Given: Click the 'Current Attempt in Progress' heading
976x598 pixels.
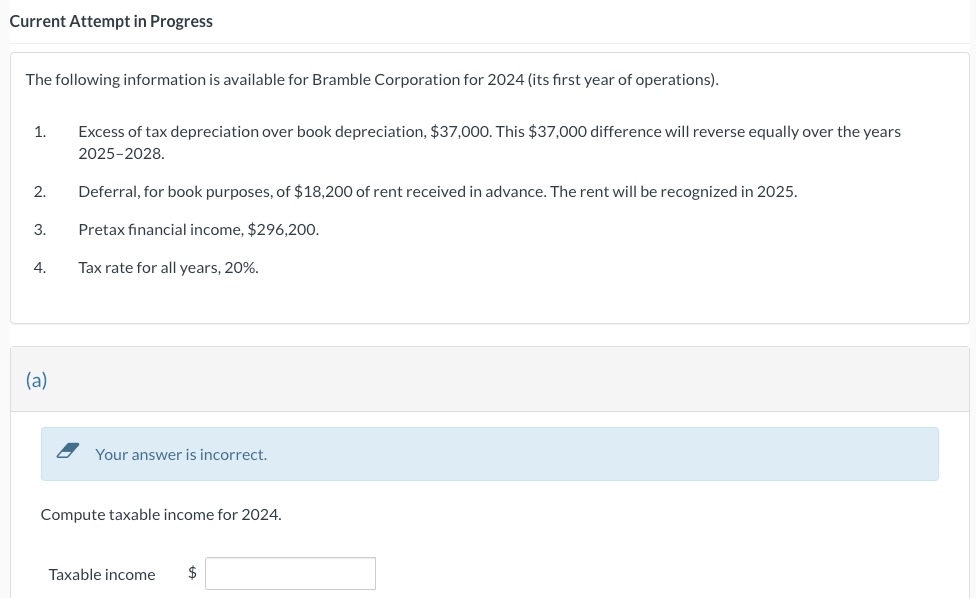Looking at the screenshot, I should [x=111, y=21].
